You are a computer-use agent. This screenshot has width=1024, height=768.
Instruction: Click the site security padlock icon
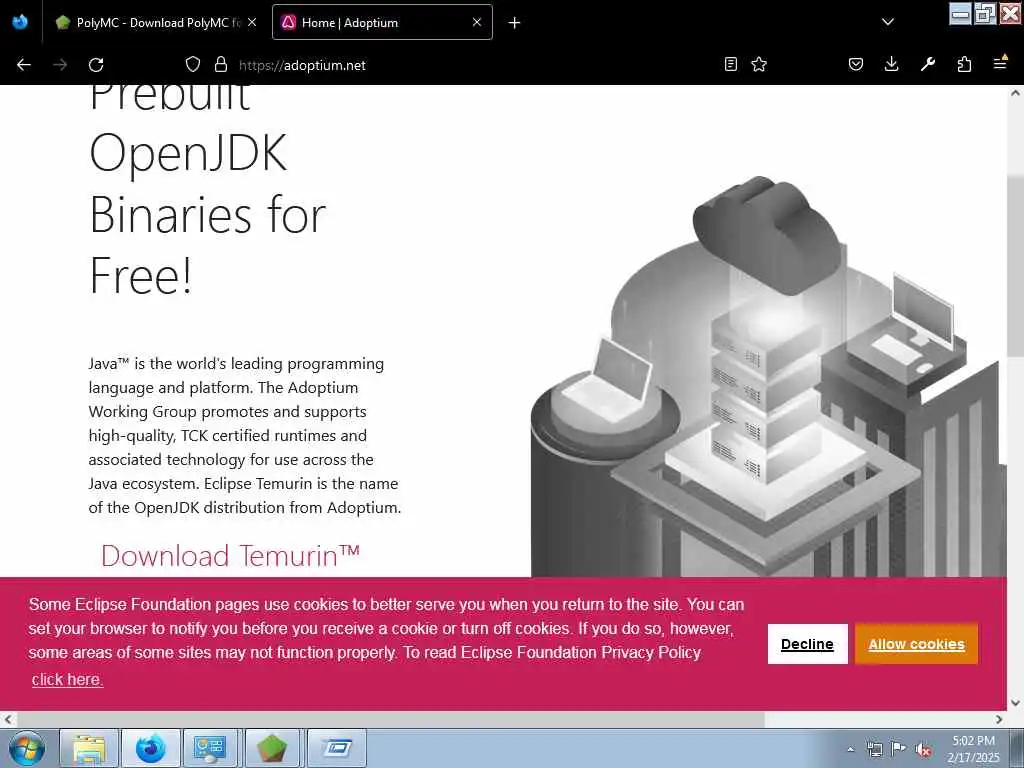click(221, 64)
